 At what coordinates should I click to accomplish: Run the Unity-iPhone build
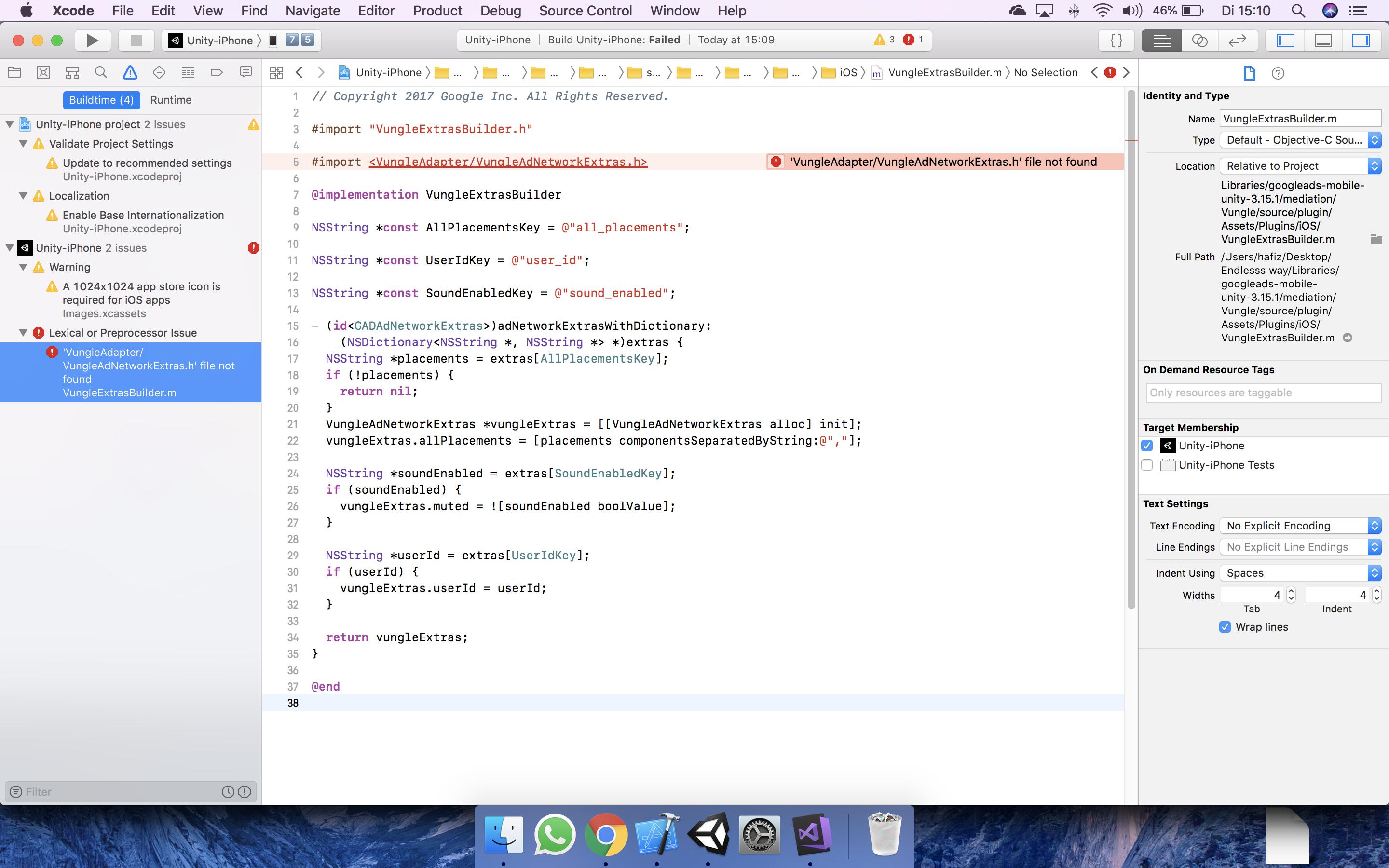click(x=92, y=40)
